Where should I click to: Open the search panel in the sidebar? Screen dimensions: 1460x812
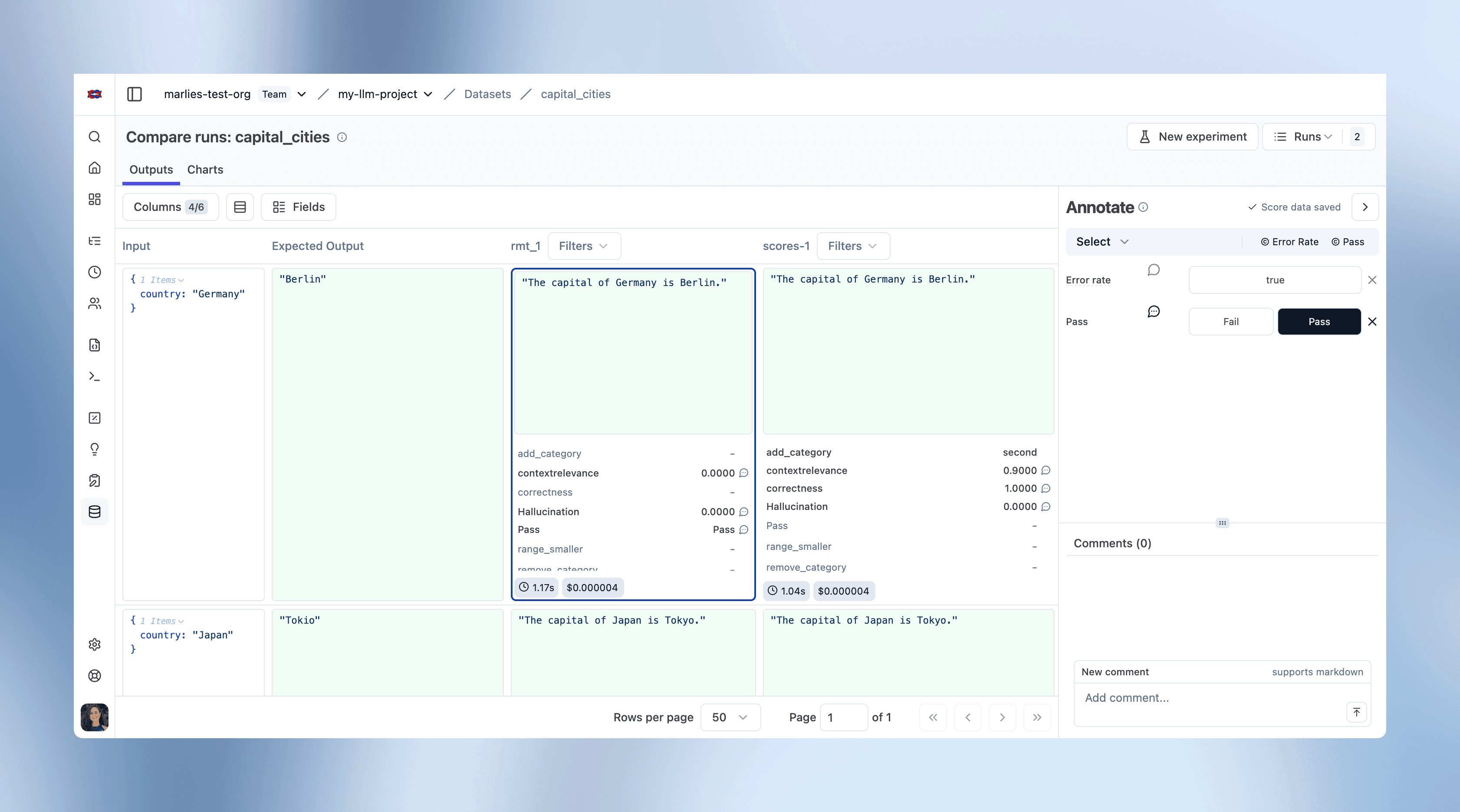pos(94,137)
